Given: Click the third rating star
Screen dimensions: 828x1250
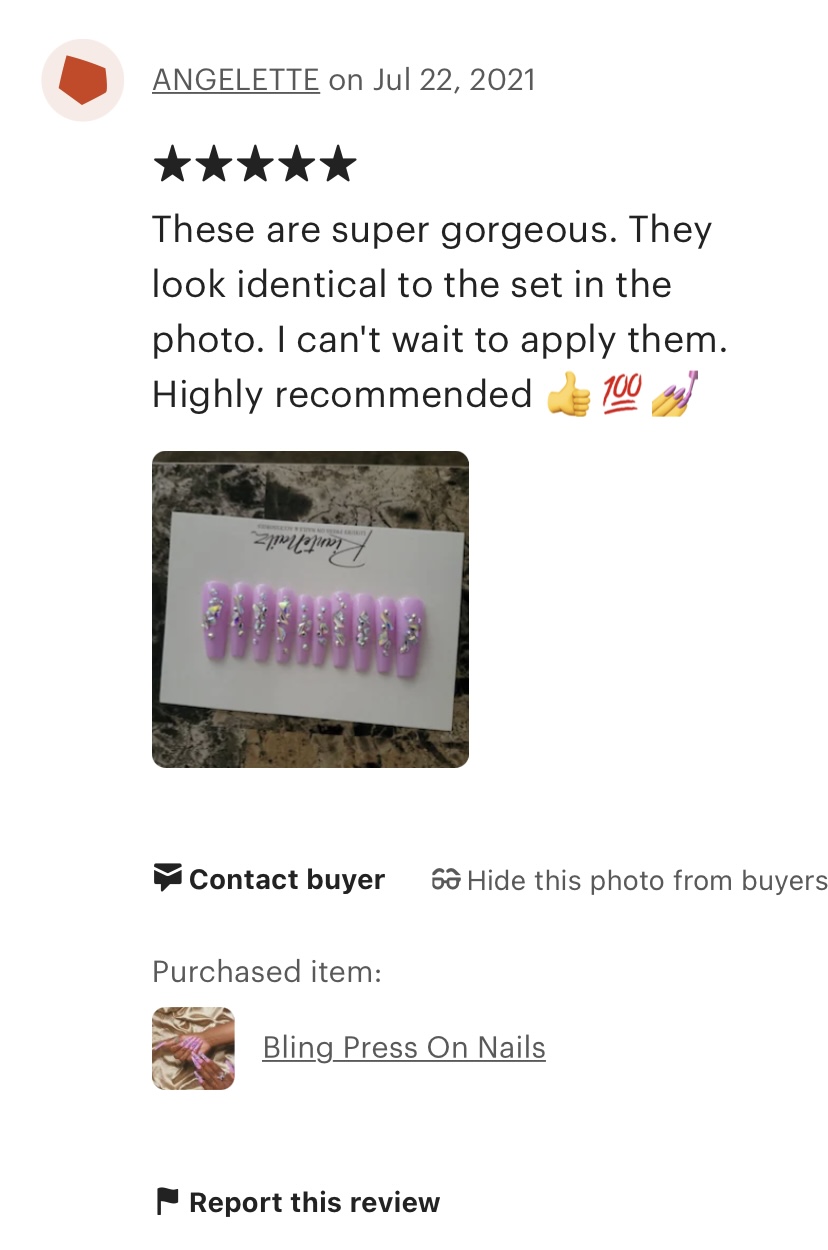Looking at the screenshot, I should pos(255,164).
